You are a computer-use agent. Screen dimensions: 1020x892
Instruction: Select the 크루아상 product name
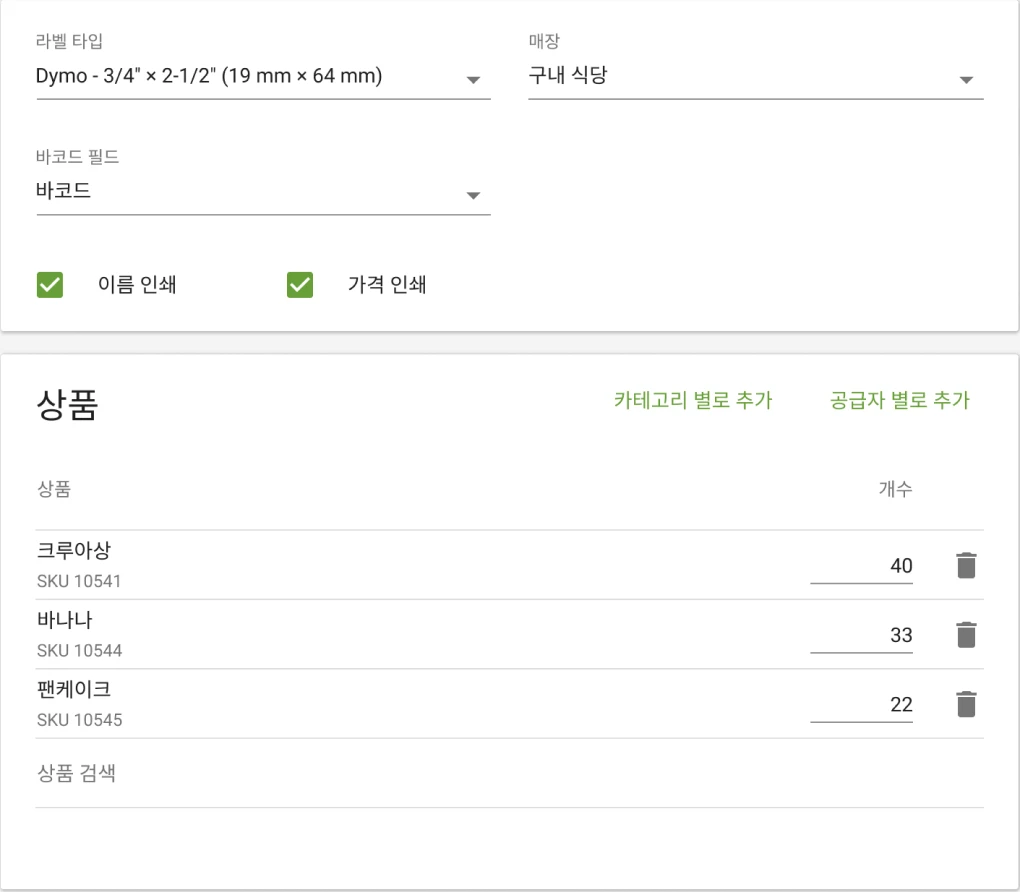[x=74, y=551]
